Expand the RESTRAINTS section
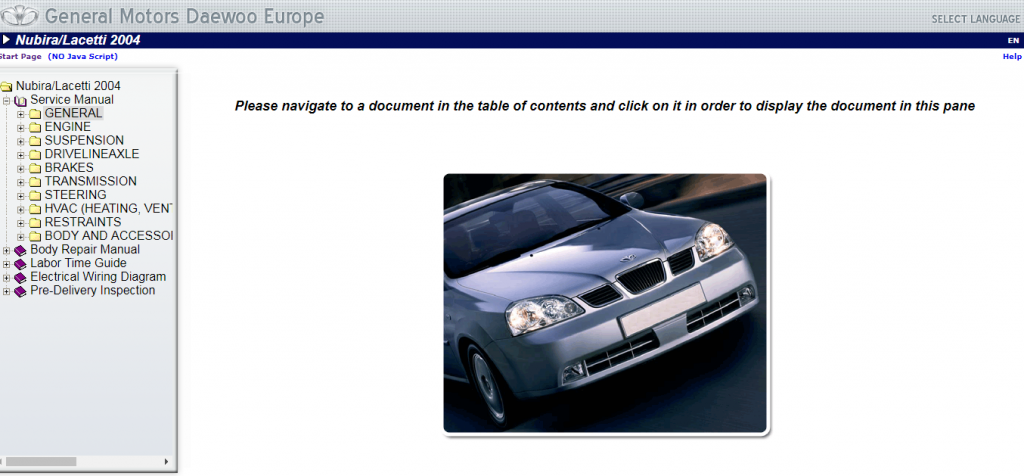 [x=21, y=223]
